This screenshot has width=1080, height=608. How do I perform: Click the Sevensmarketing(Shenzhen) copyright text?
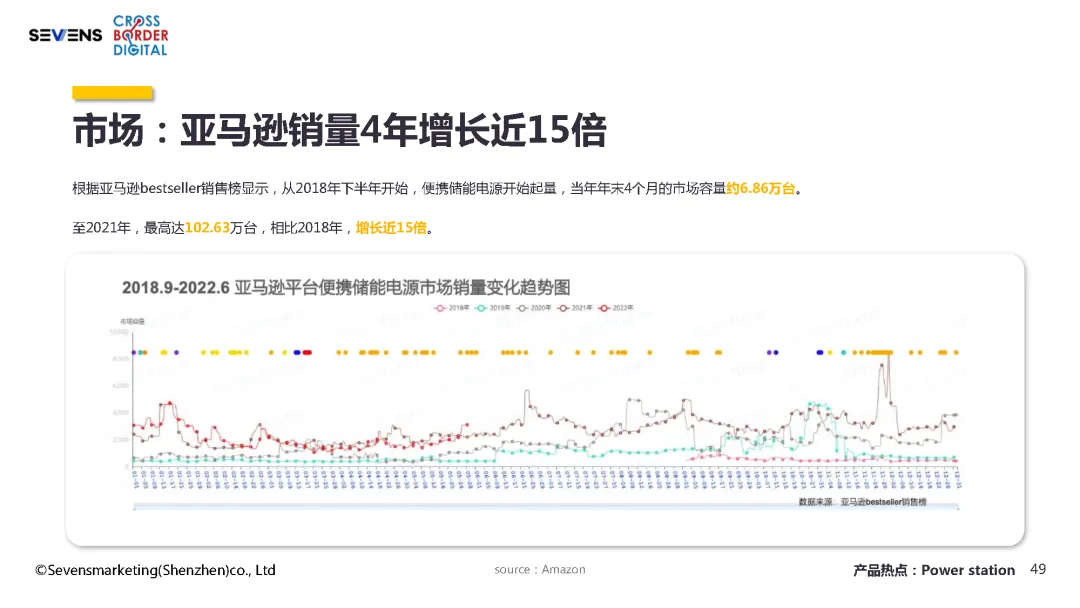click(156, 570)
